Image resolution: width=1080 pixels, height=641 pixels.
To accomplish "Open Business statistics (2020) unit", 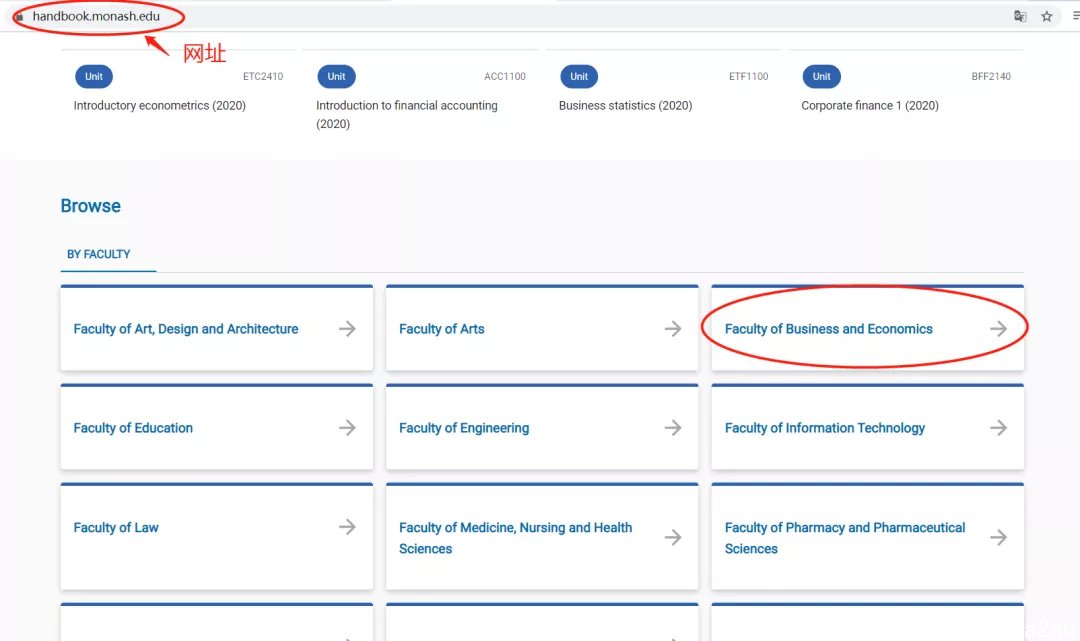I will pos(625,105).
